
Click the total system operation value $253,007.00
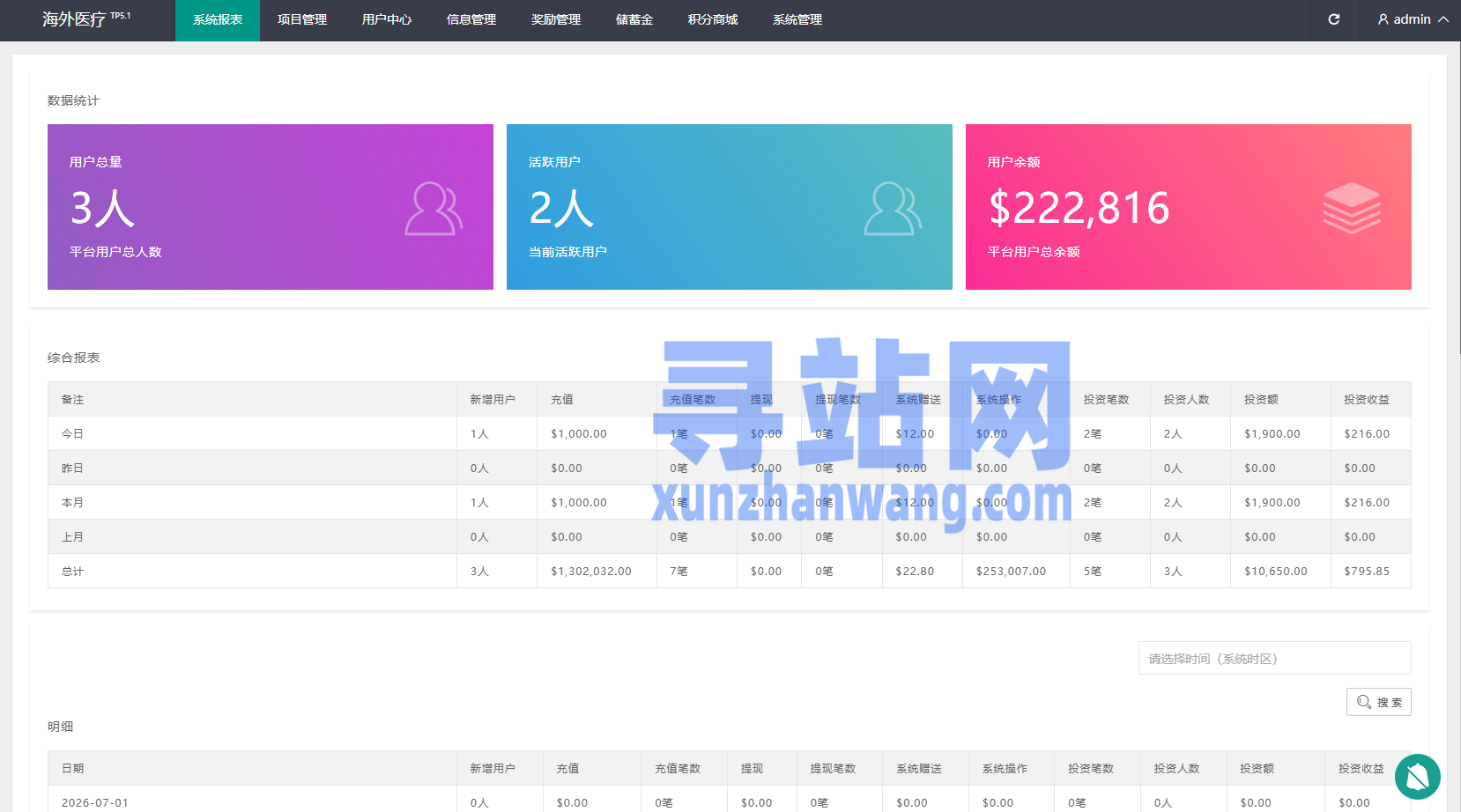point(1011,571)
